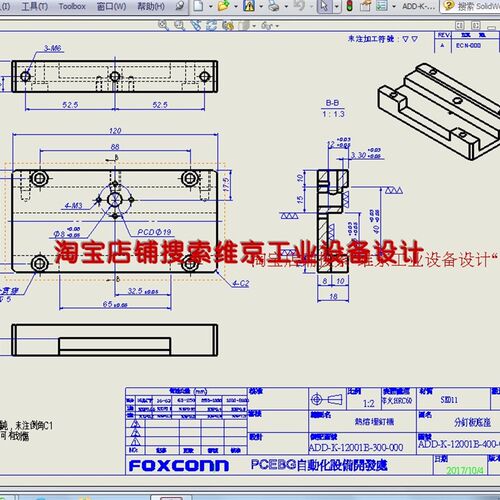Select the bottom side view of the plate
The width and height of the screenshot is (500, 500).
pos(115,340)
